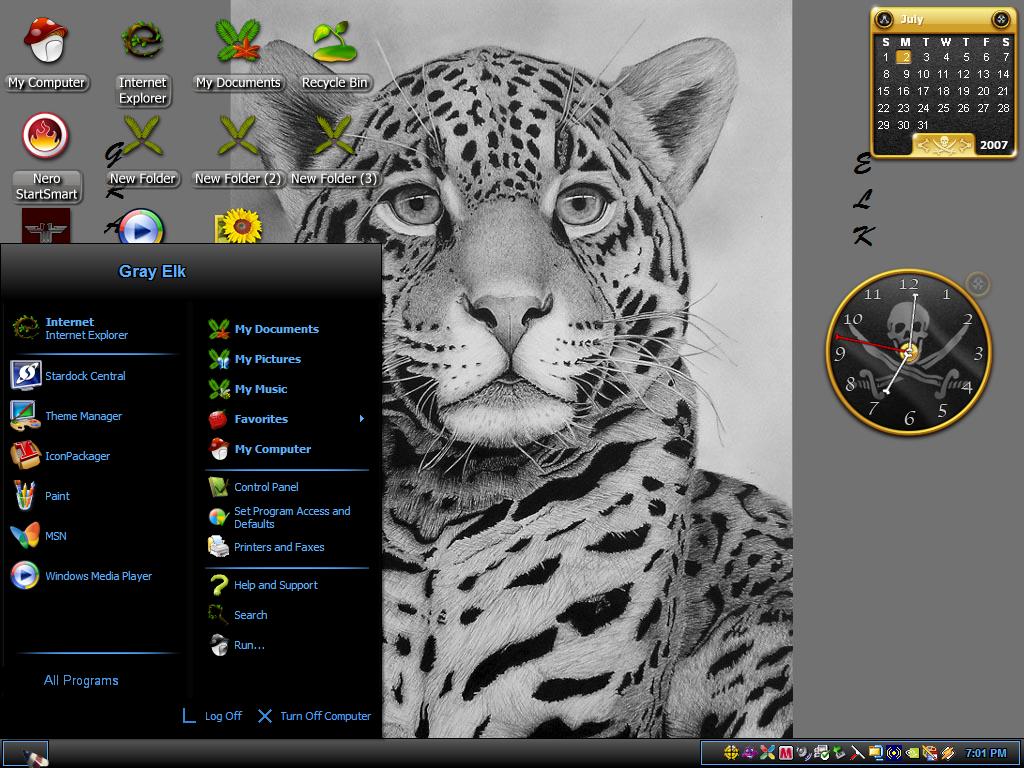The image size is (1024, 768).
Task: Click the taskbar clock showing 7:01 PM
Action: coord(985,753)
